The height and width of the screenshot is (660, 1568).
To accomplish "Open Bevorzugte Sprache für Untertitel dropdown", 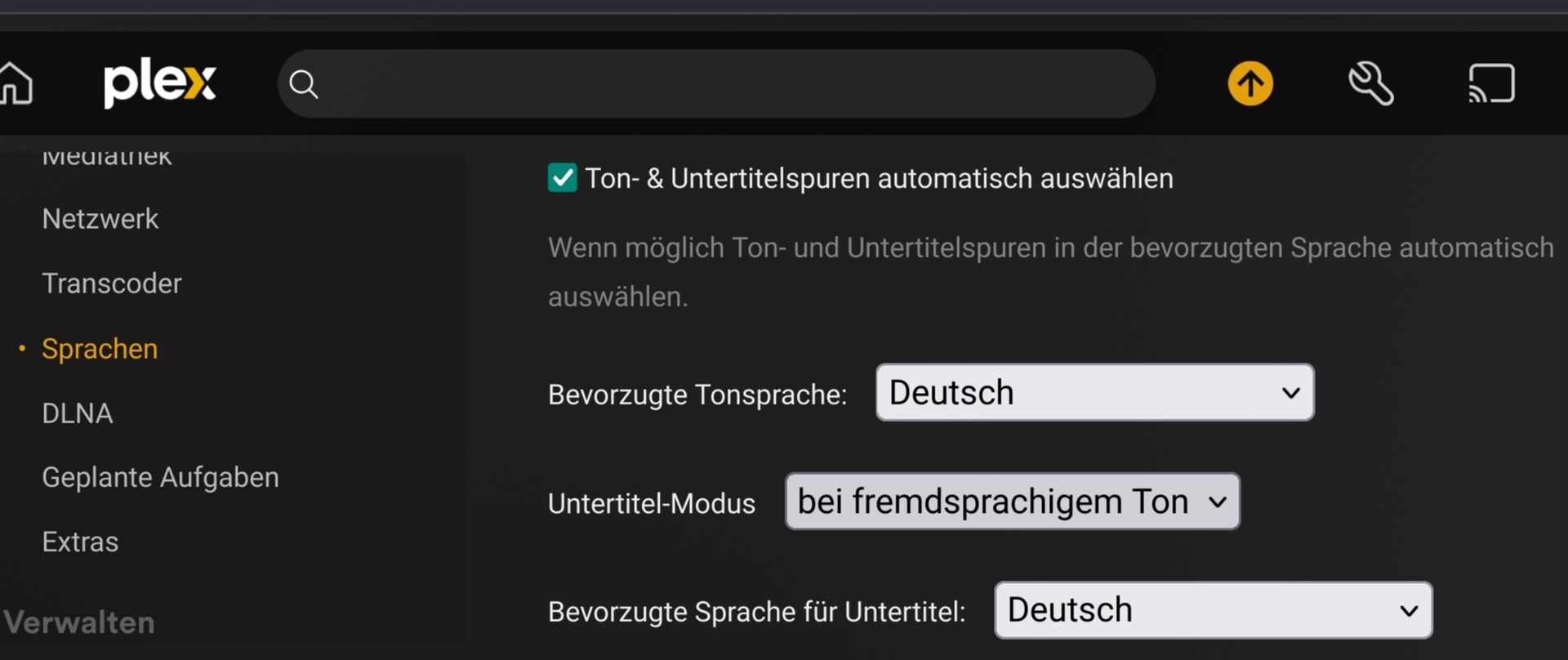I will point(1214,610).
